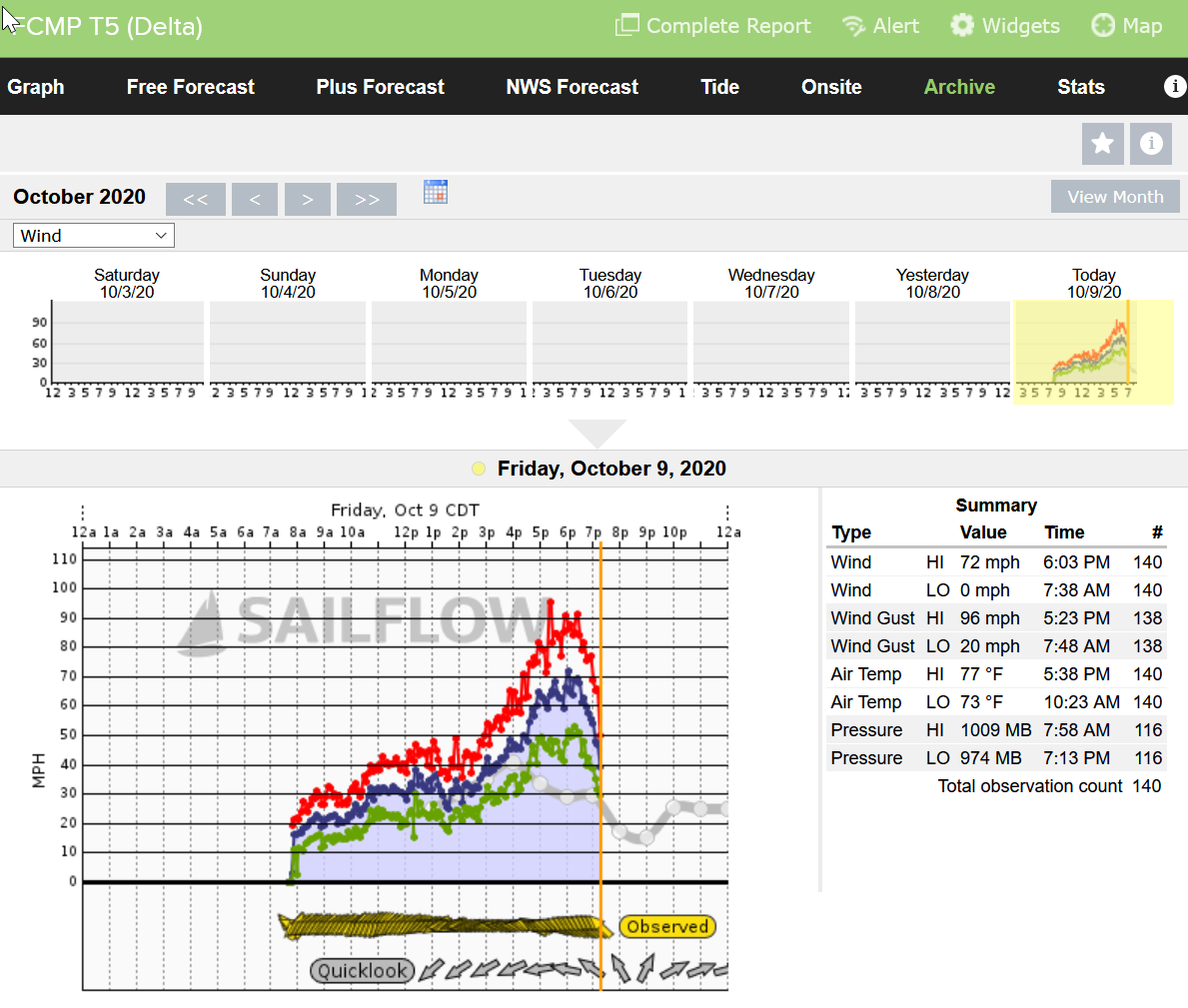Click the Summary table title
1188x1008 pixels.
pos(995,505)
